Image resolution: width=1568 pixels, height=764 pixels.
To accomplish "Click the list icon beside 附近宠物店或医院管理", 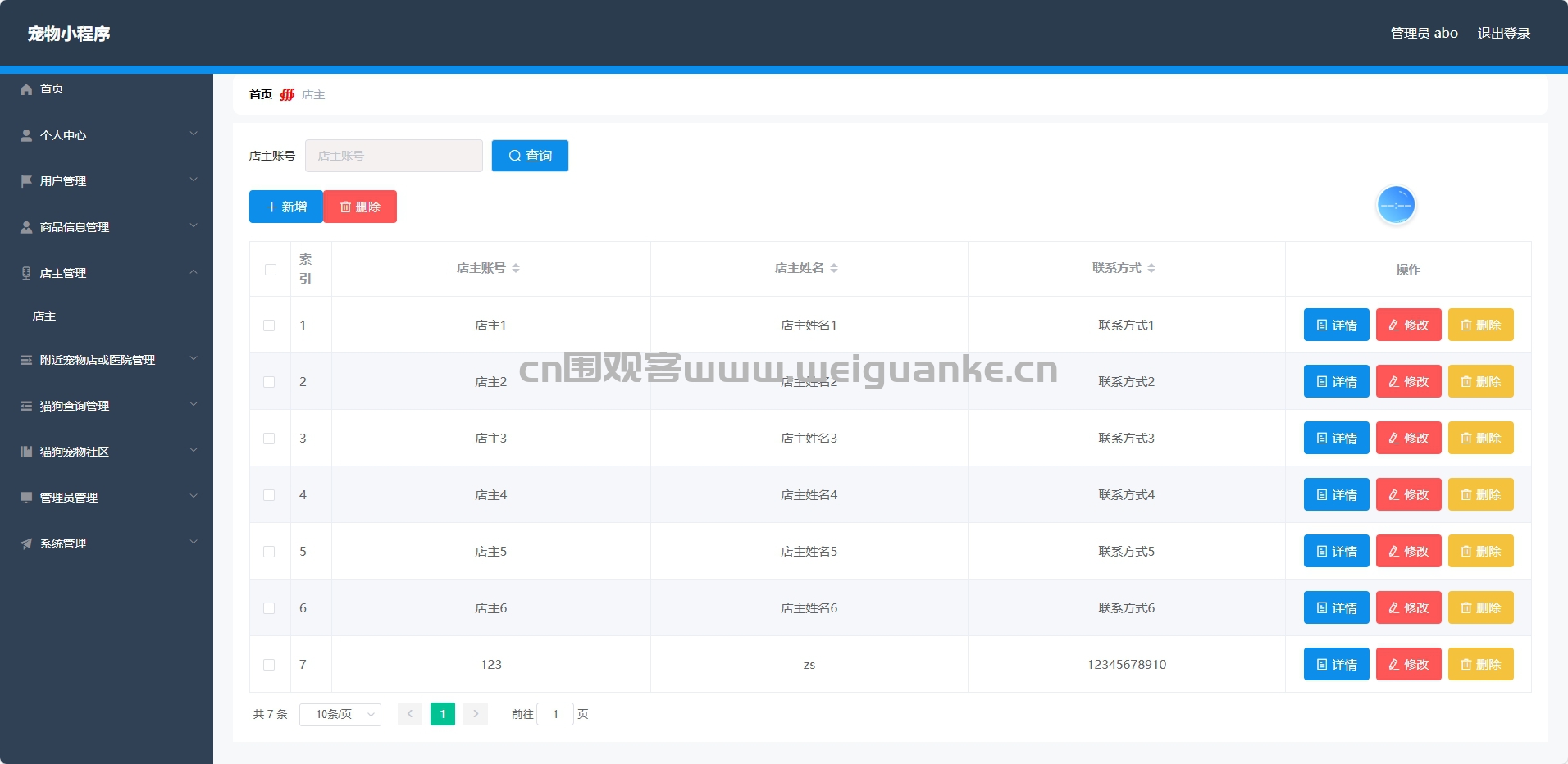I will [26, 360].
